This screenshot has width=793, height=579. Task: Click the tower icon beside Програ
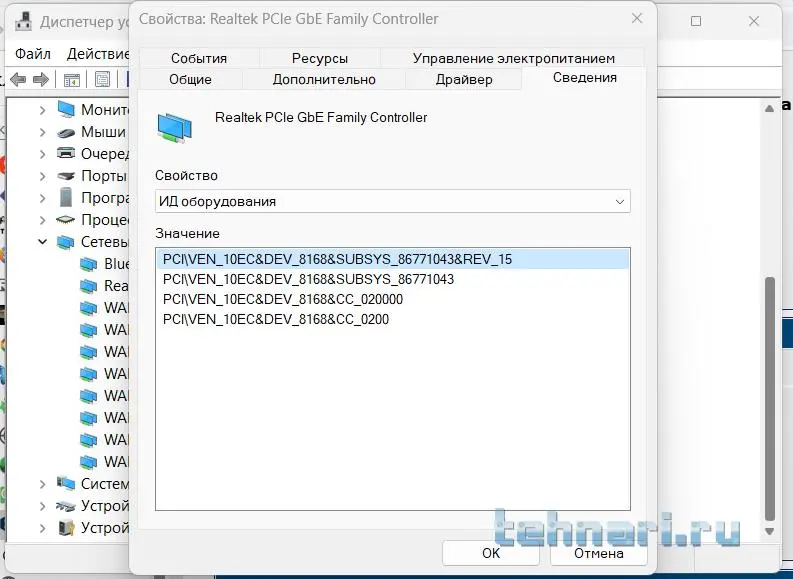pyautogui.click(x=66, y=197)
